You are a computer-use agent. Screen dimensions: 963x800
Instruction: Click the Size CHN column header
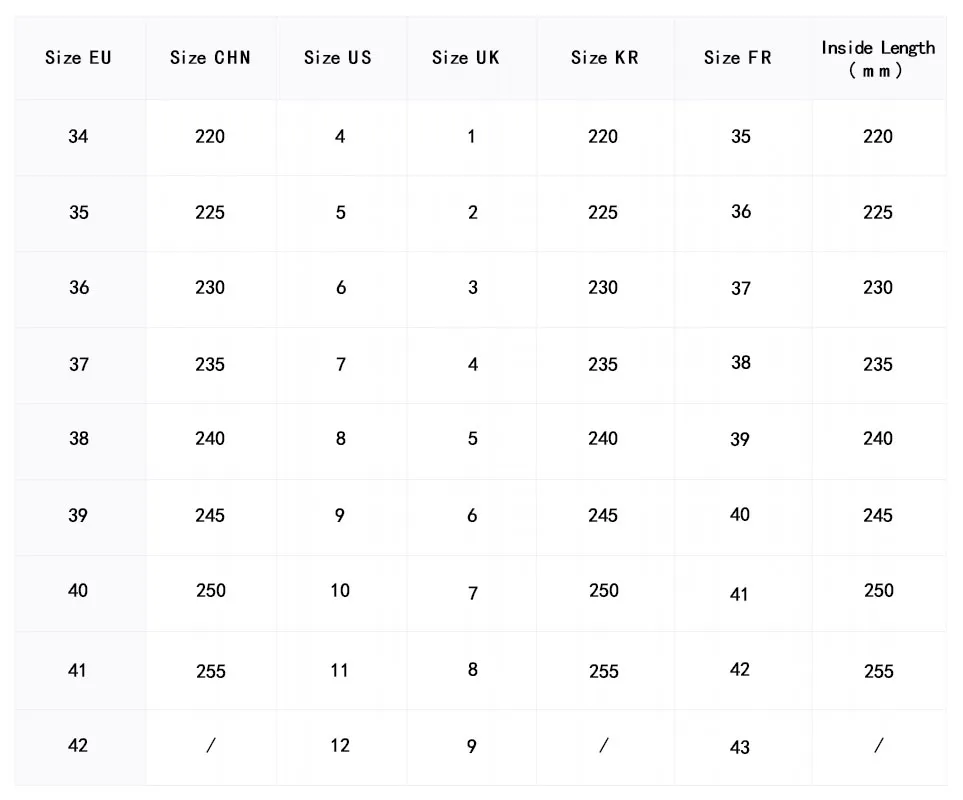210,58
